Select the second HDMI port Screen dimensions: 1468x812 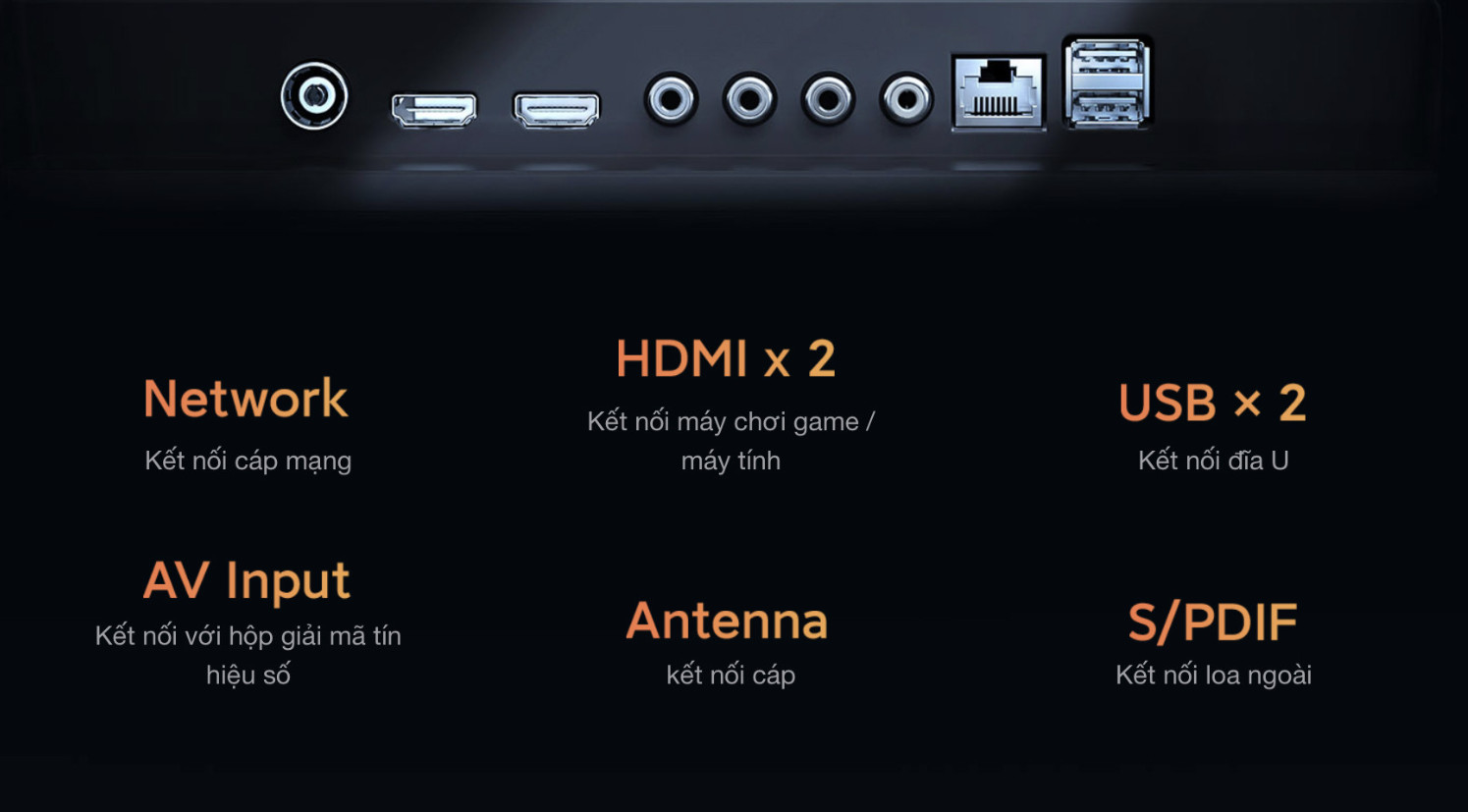(556, 109)
